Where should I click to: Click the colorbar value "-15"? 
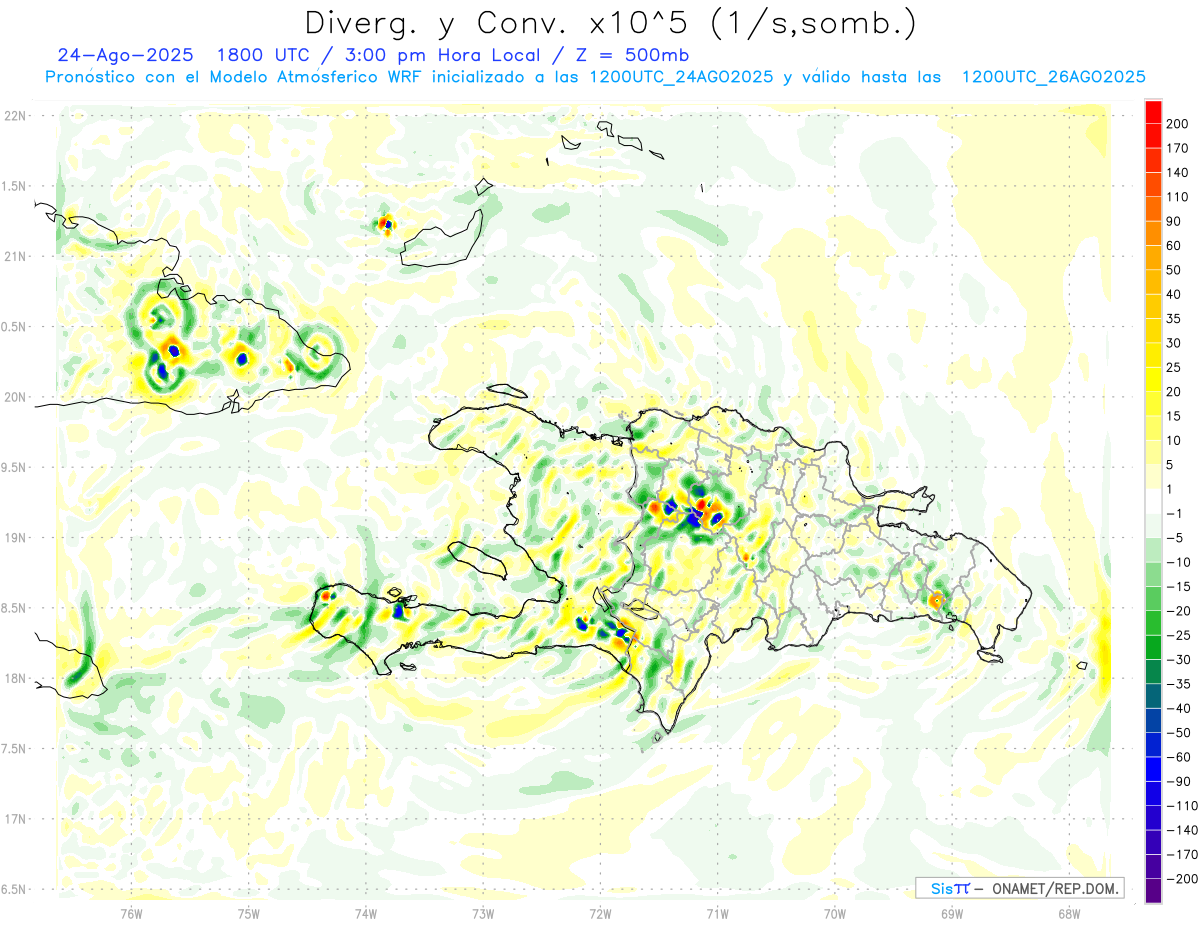(1178, 587)
